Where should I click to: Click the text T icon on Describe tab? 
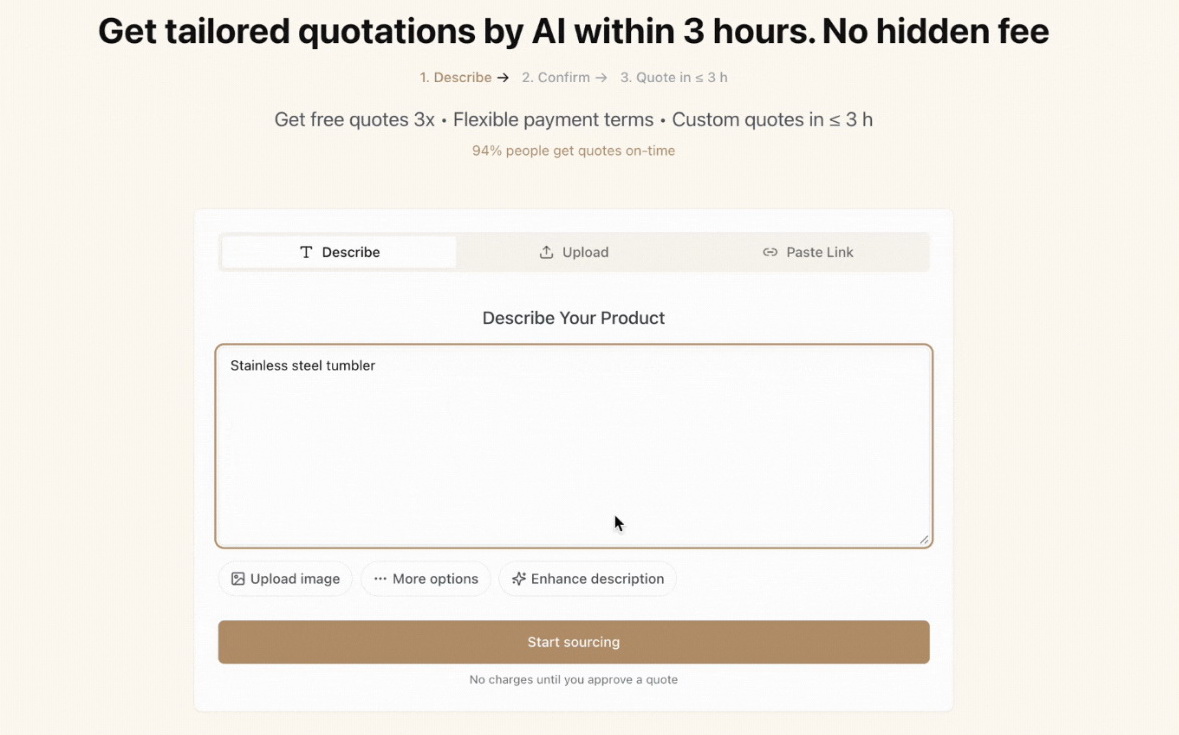point(306,253)
